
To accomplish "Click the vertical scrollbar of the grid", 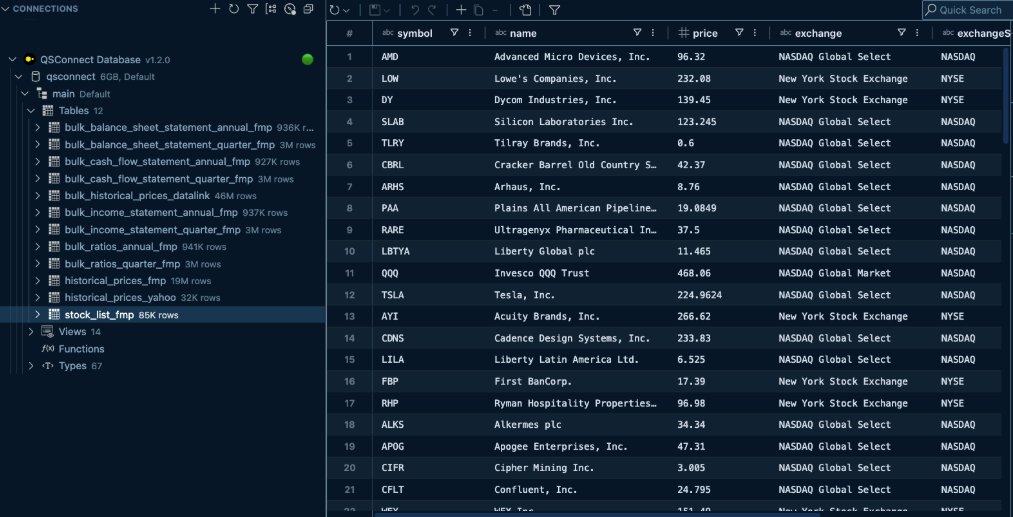I will 1008,97.
